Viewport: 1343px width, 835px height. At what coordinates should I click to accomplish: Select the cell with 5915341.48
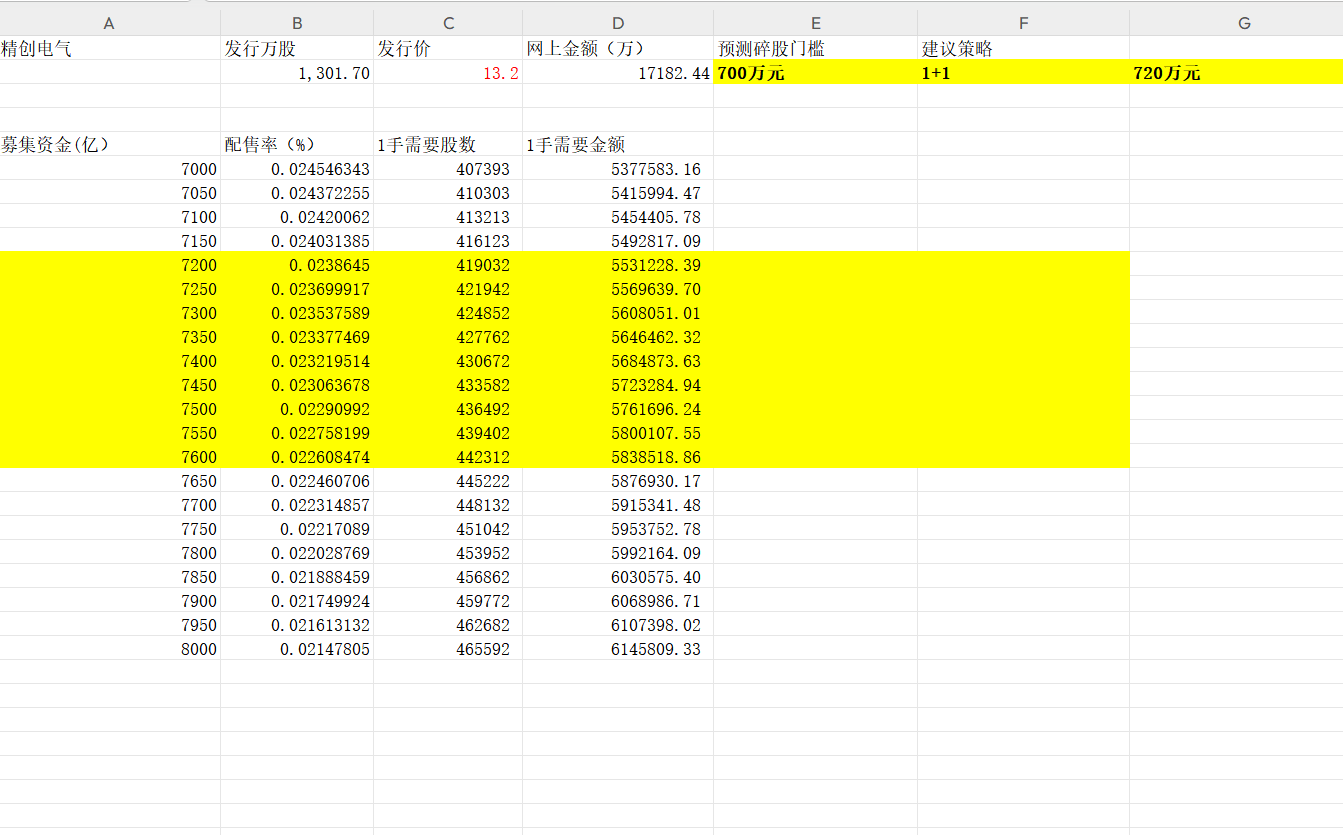(x=618, y=504)
